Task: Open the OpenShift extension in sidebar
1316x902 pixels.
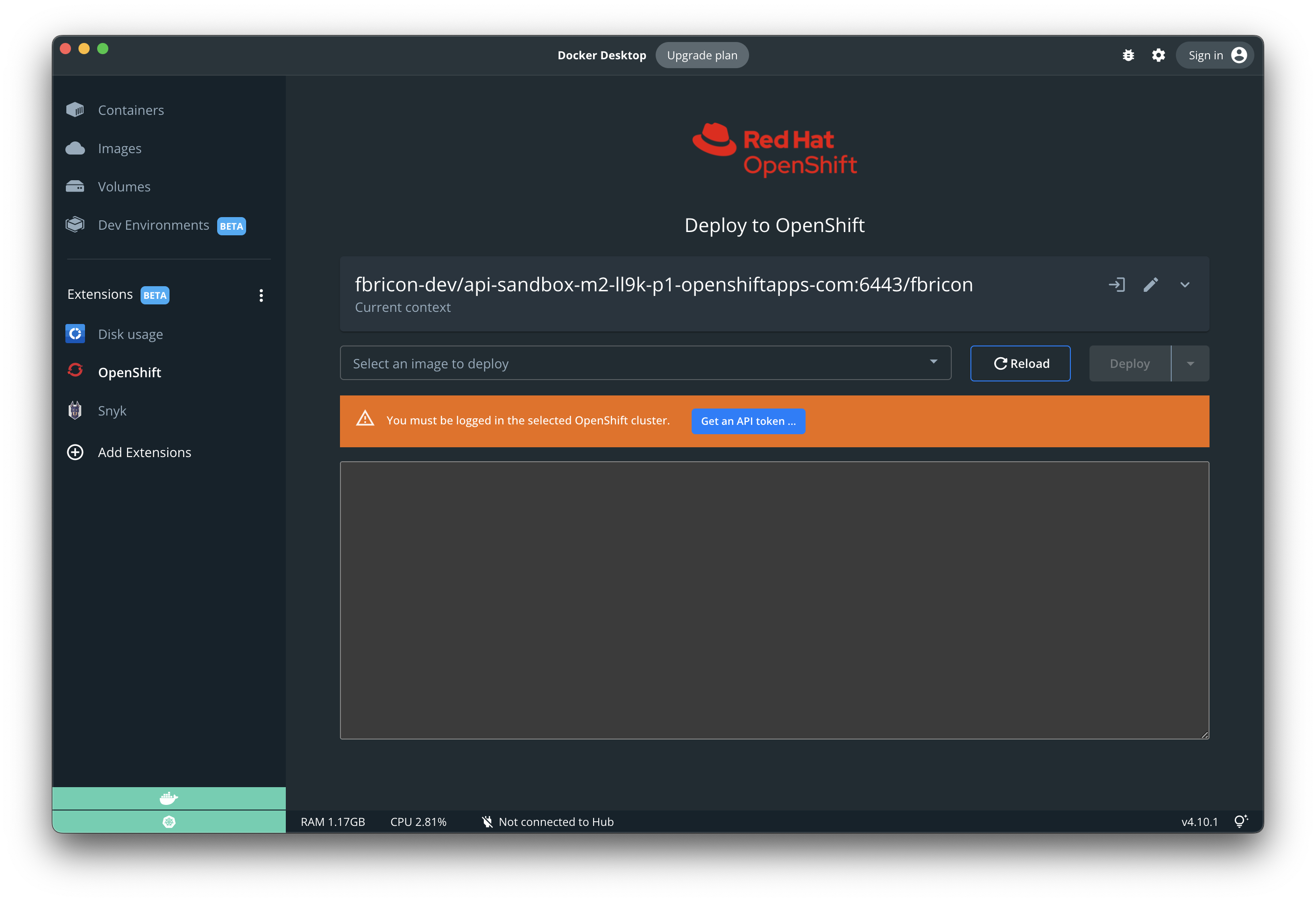Action: pos(130,372)
